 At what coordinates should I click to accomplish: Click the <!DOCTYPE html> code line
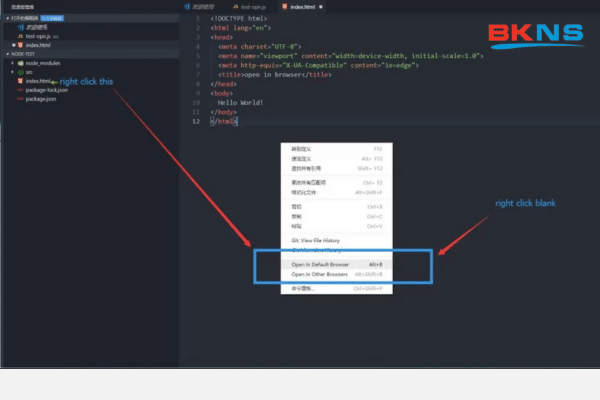pyautogui.click(x=238, y=18)
